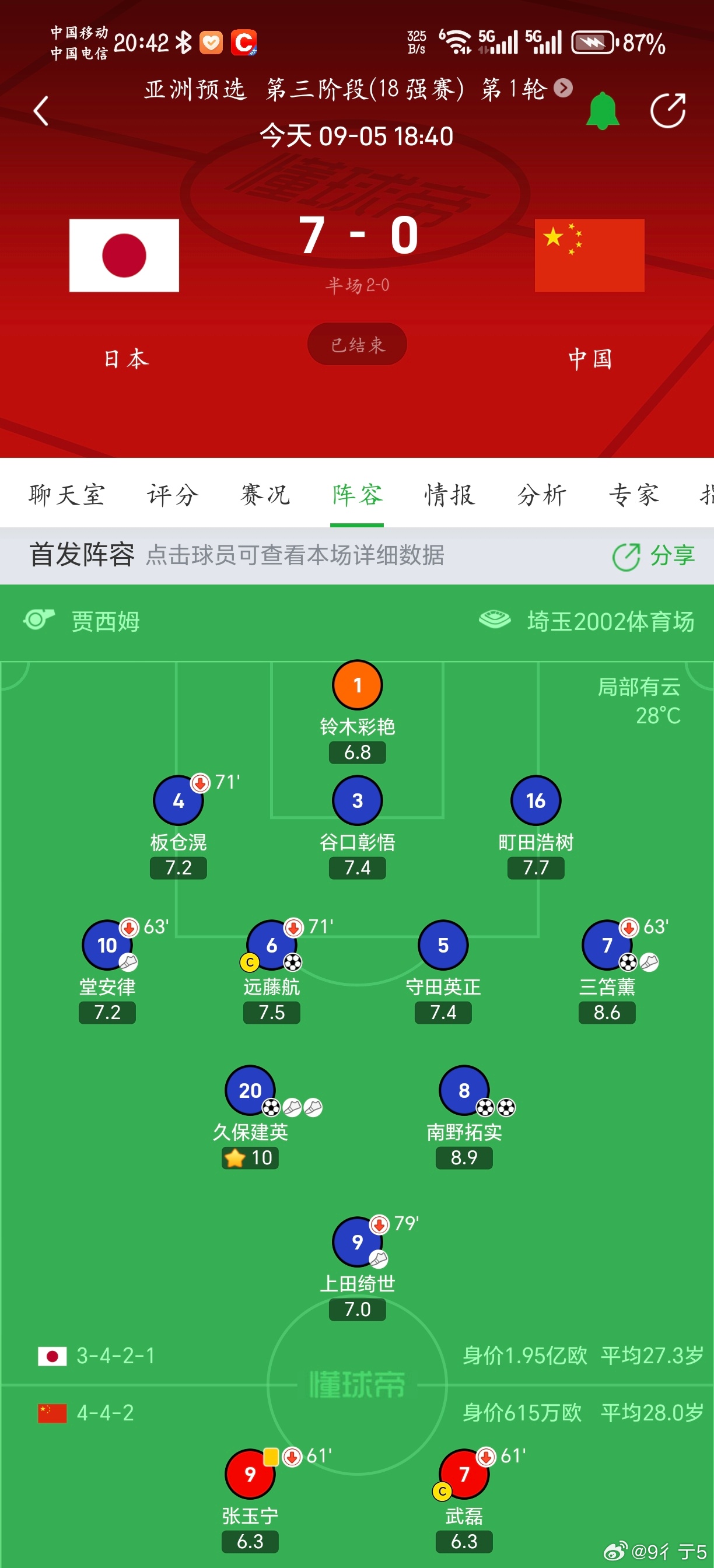Expand the round info arrow after 第1轮
Screen dimensions: 714x1568
563,89
